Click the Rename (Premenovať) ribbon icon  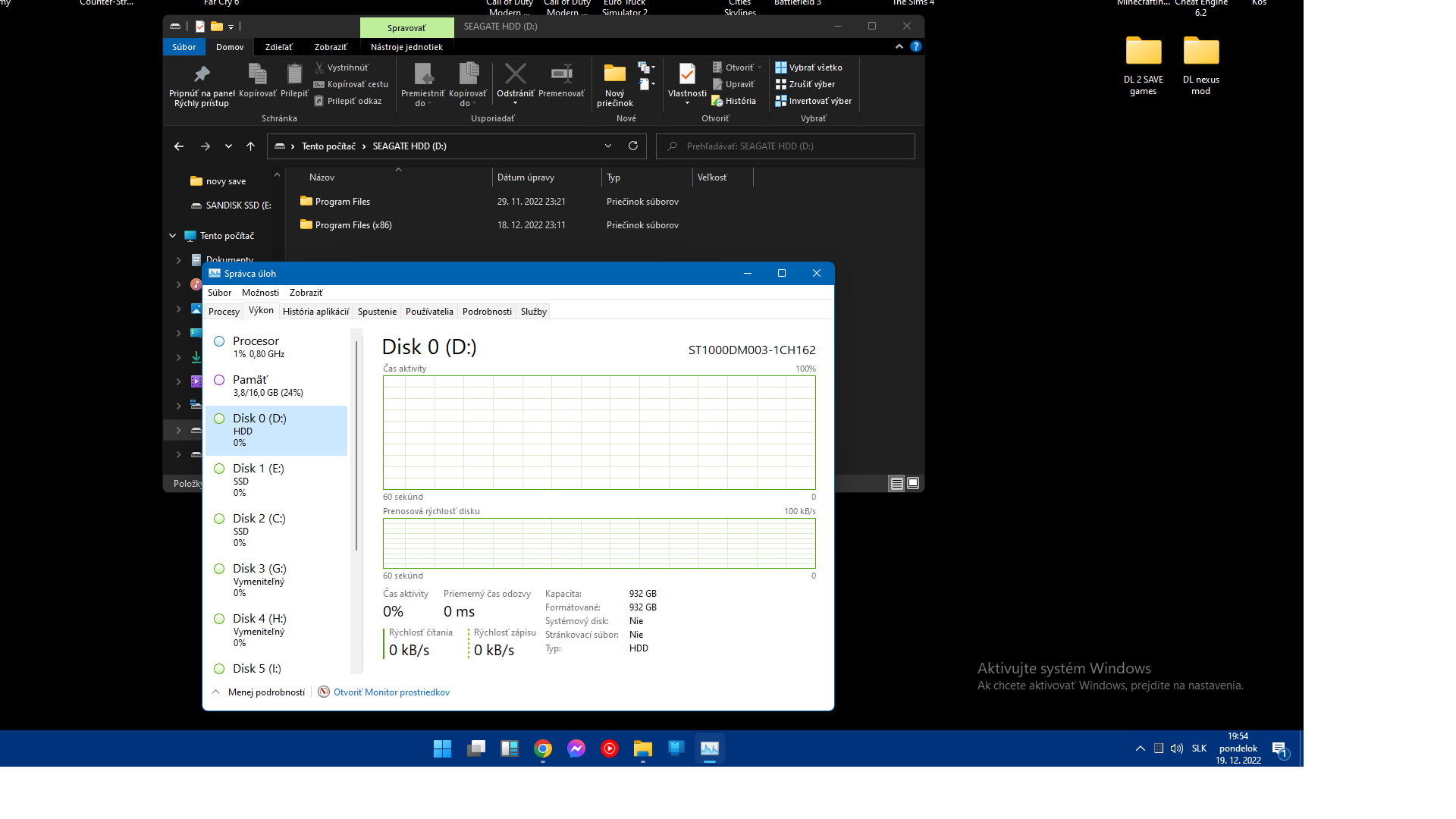click(x=561, y=76)
